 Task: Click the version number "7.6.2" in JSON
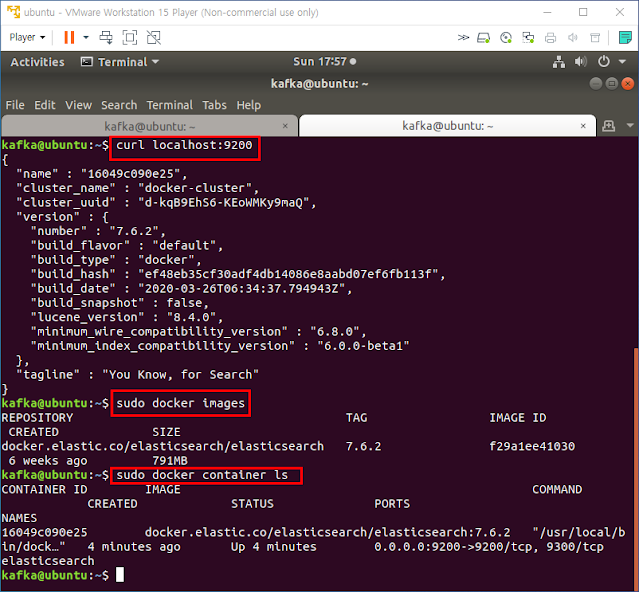(134, 231)
